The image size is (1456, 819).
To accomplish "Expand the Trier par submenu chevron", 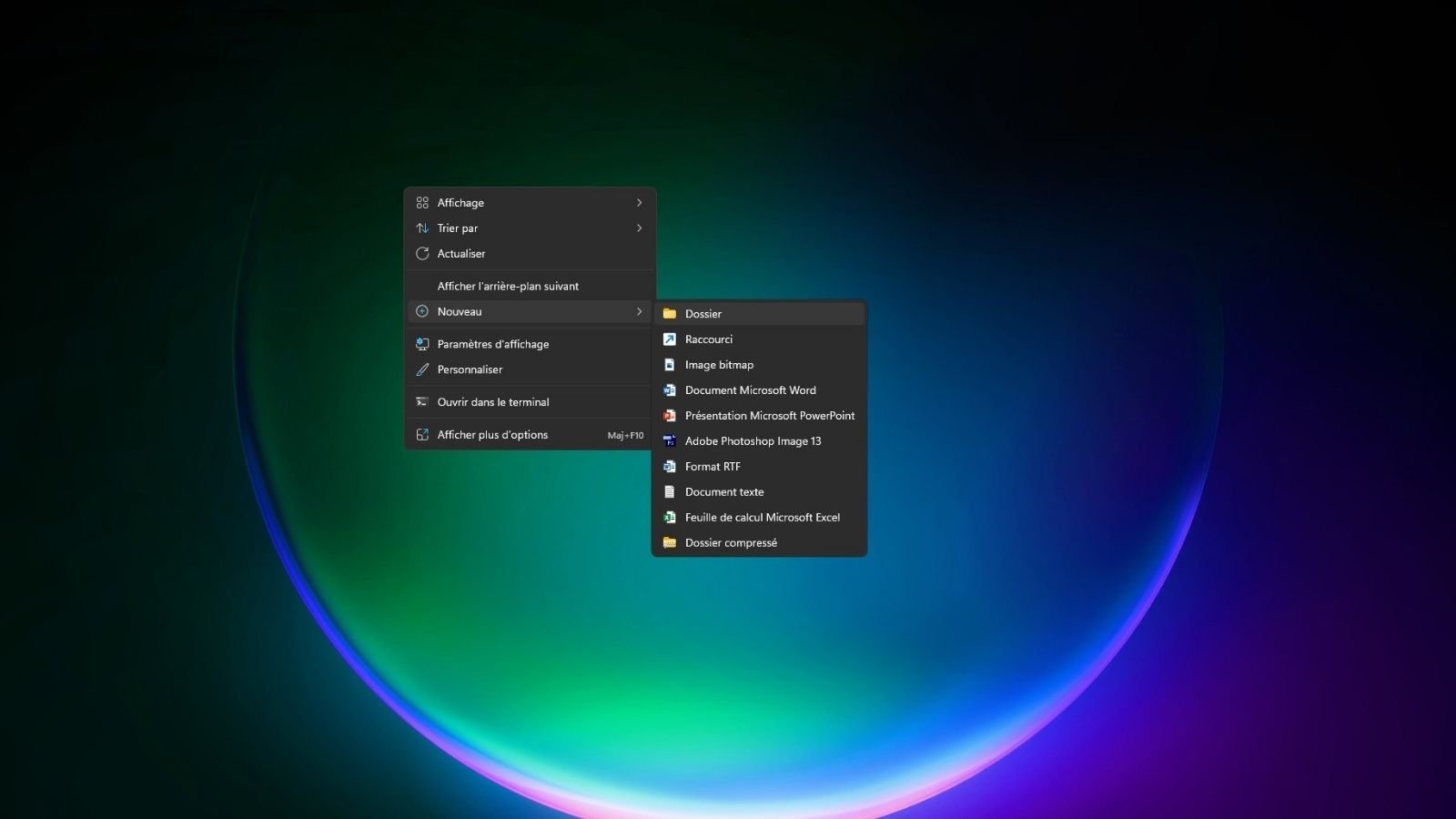I will click(639, 227).
